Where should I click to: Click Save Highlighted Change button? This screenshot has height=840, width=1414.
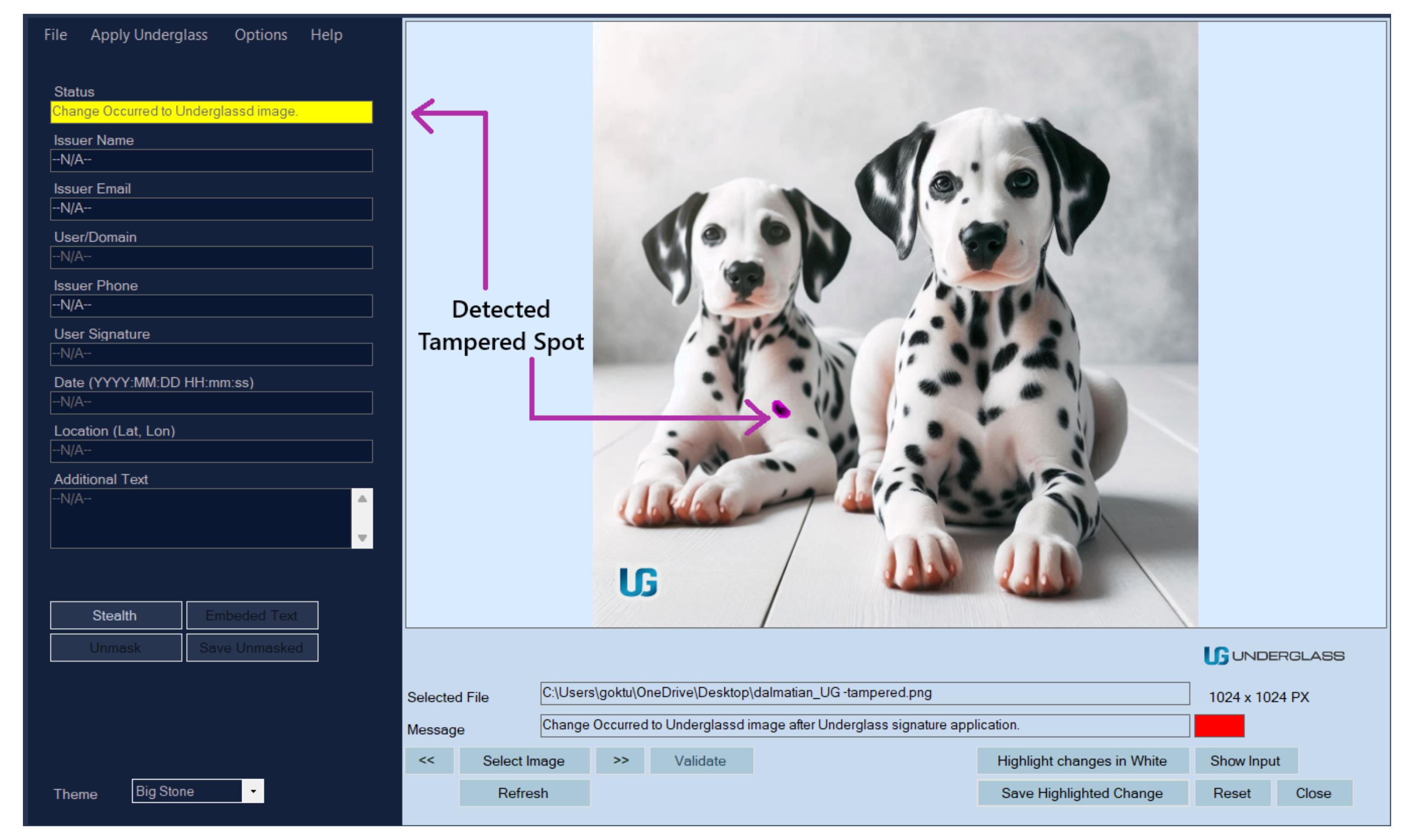(x=1082, y=793)
